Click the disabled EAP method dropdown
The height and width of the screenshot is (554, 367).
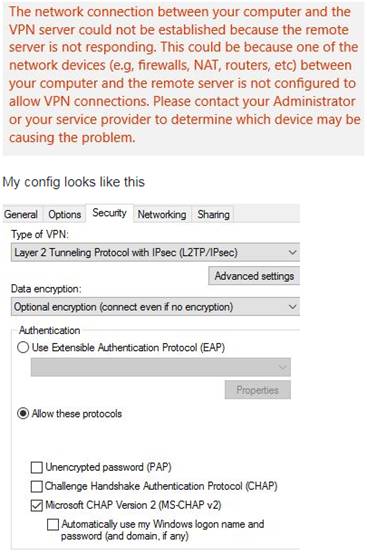pos(161,367)
